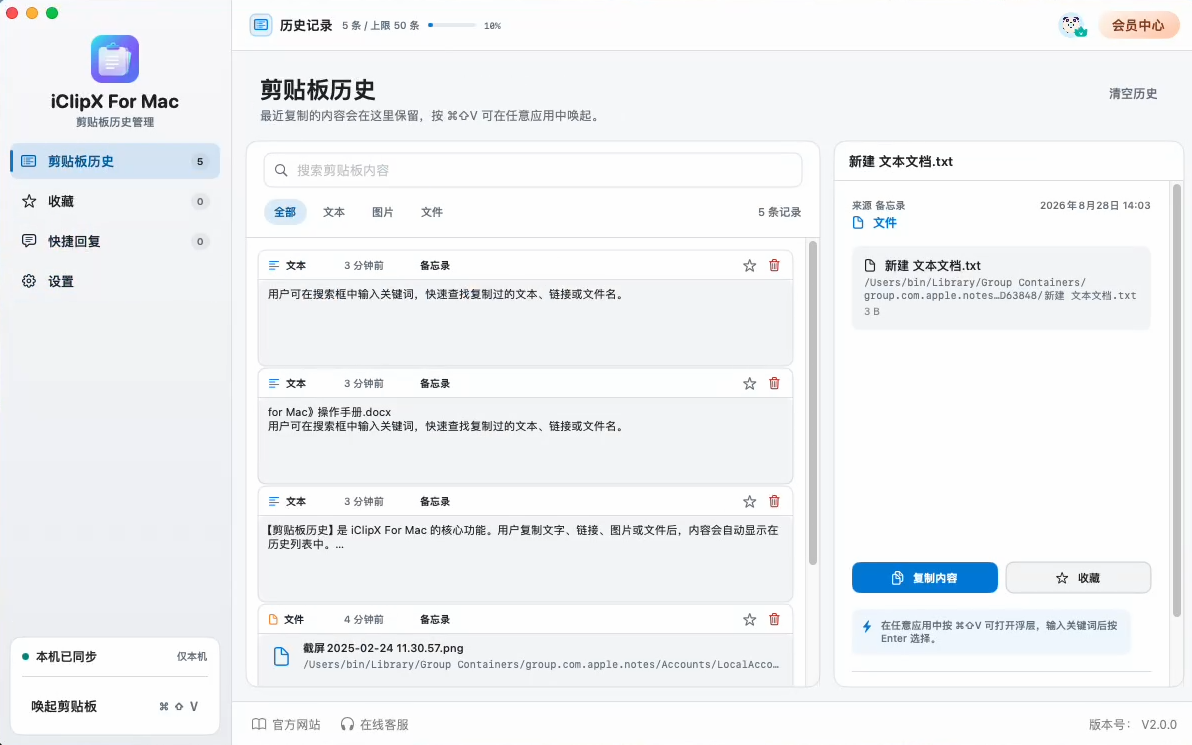Click the star icon beside 收藏 sidebar item

[29, 201]
